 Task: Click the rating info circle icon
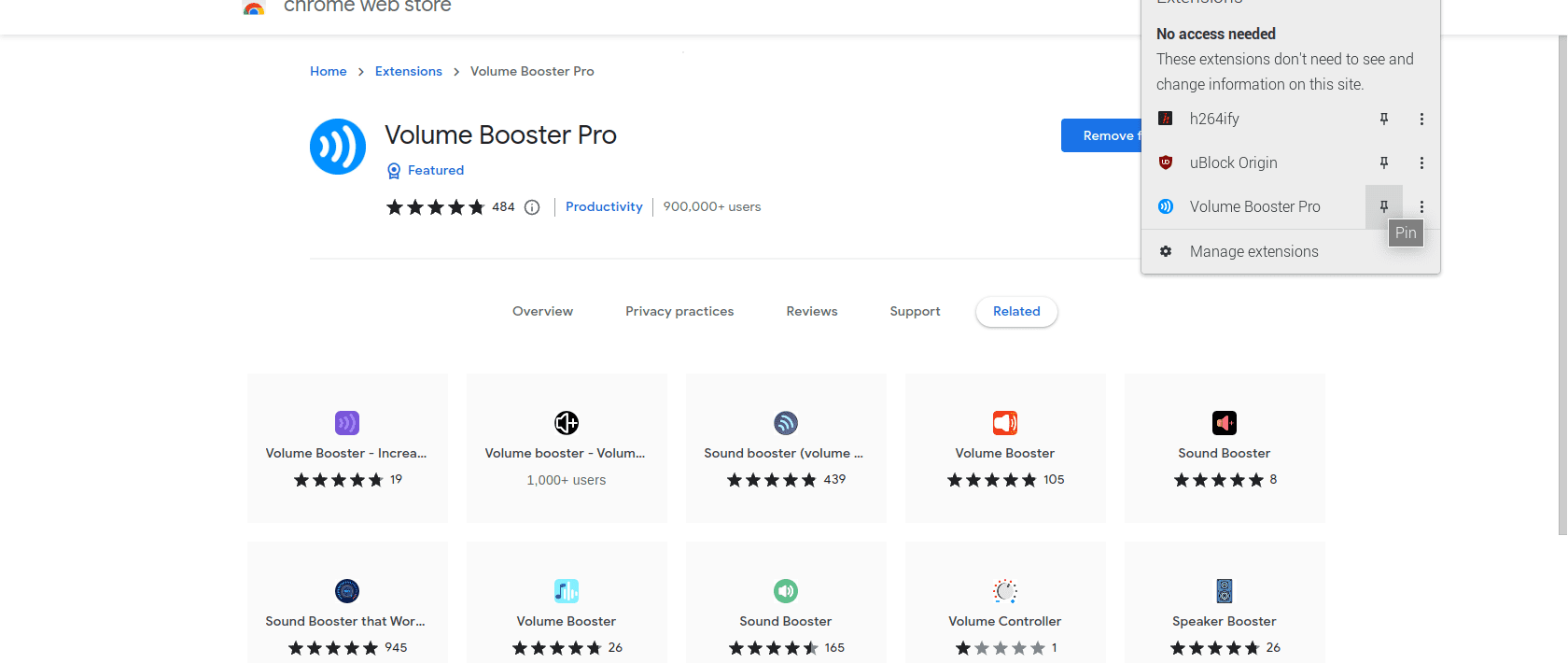pos(532,207)
